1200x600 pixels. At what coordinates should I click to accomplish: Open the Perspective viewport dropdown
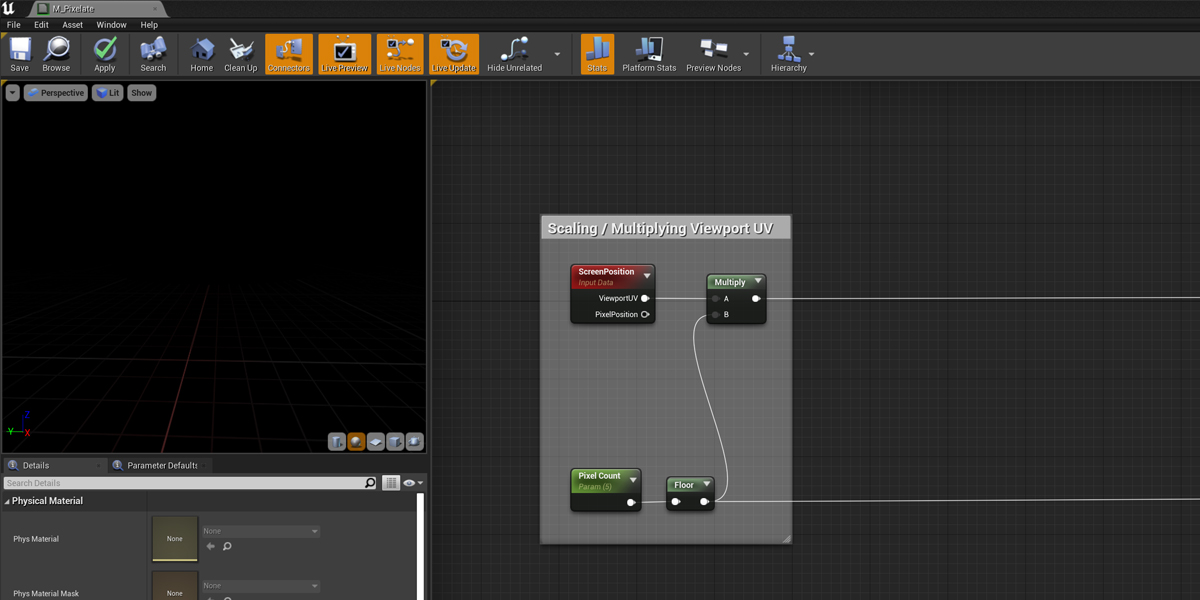coord(56,93)
